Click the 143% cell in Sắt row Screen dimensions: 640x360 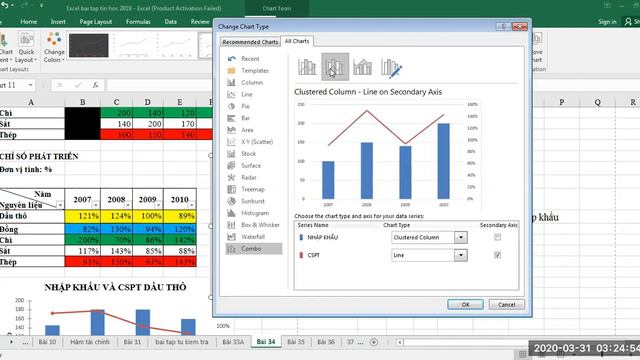coord(116,251)
